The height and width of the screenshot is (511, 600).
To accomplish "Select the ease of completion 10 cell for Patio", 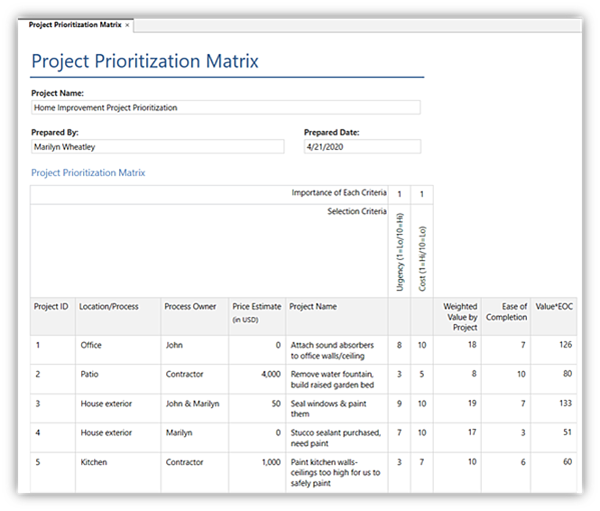I will tap(506, 379).
